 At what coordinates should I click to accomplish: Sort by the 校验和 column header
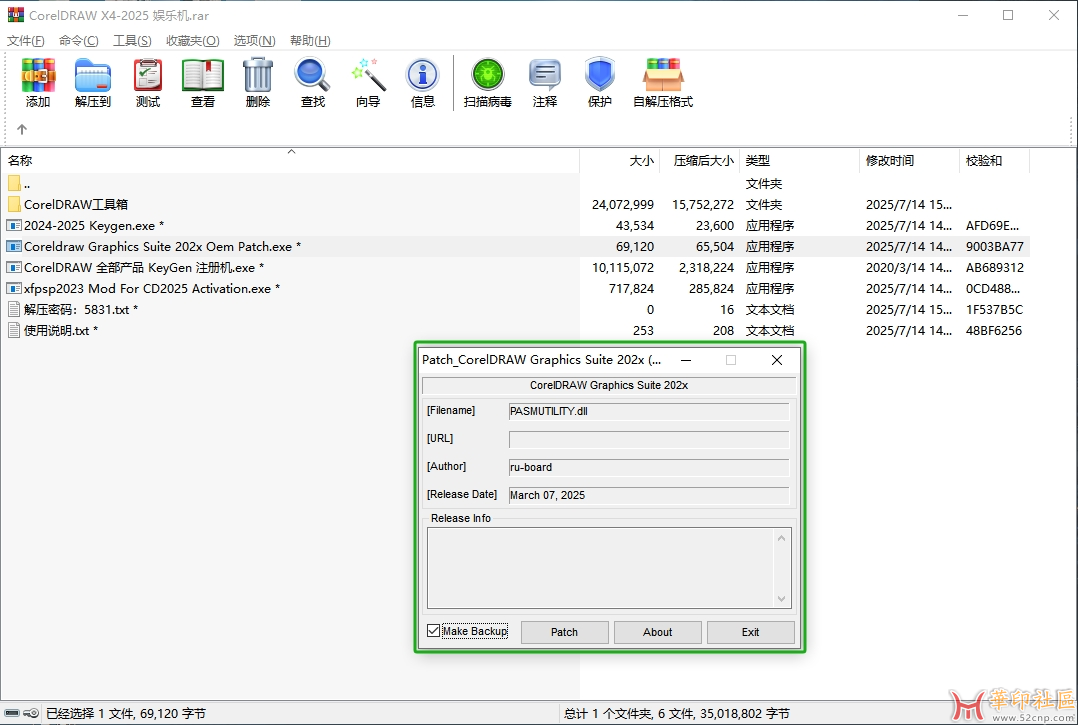(994, 160)
